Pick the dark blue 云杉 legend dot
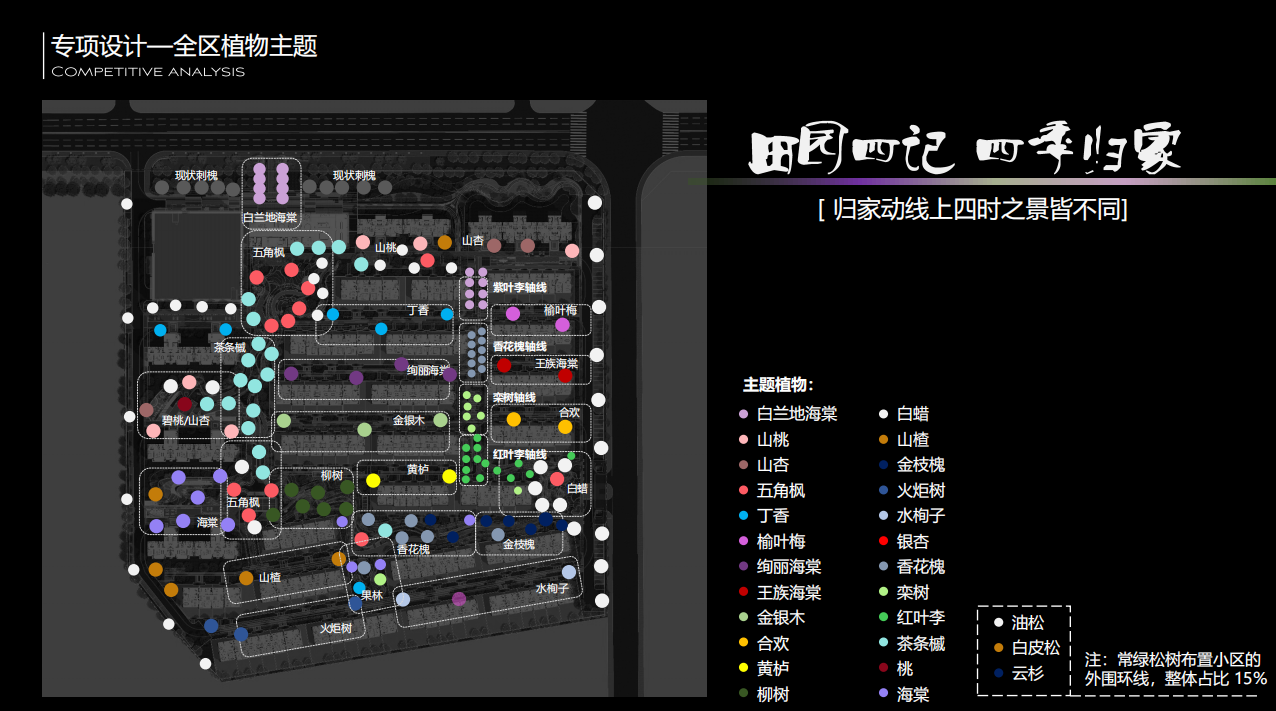The image size is (1276, 711). click(x=997, y=674)
